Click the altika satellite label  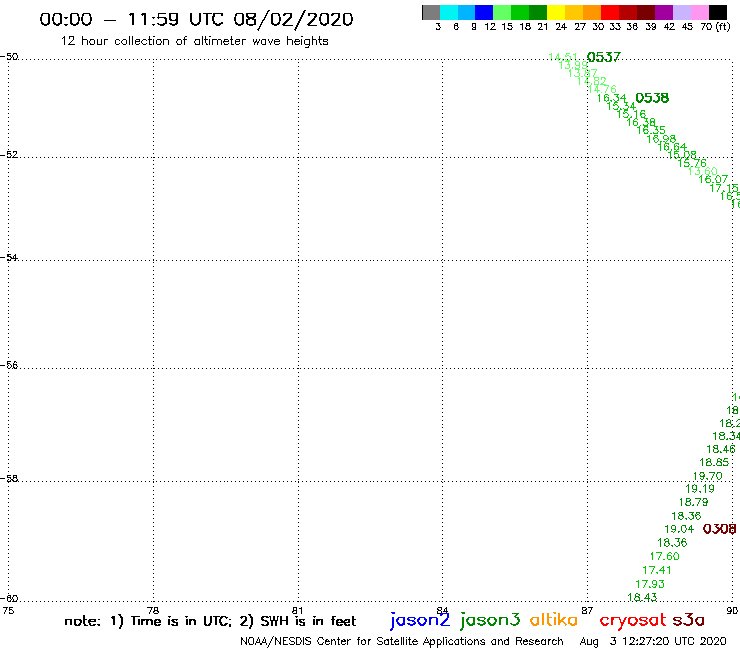point(554,620)
